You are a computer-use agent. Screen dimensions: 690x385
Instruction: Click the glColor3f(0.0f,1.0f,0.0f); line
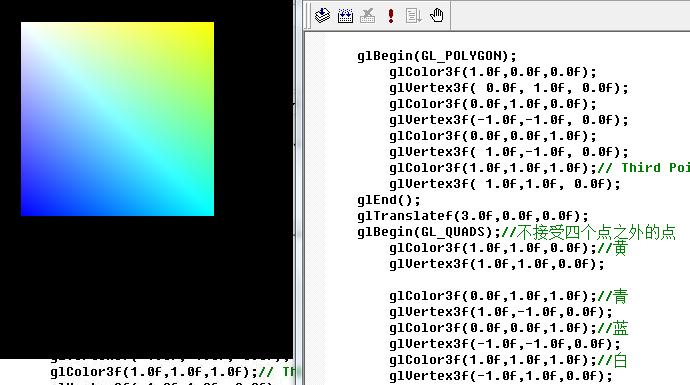492,104
